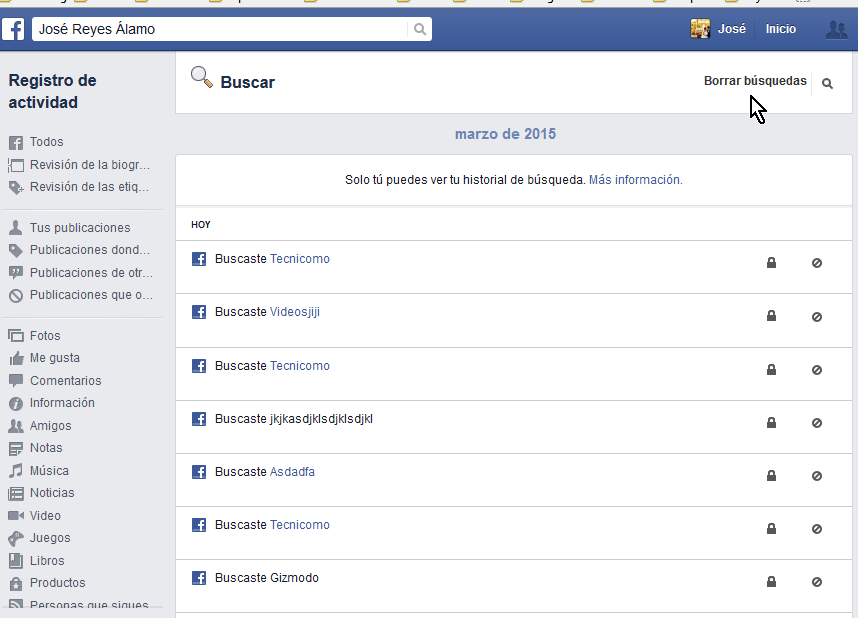Click the text Buscaste jkjkasdjklsdjklsdjkl

click(x=294, y=418)
